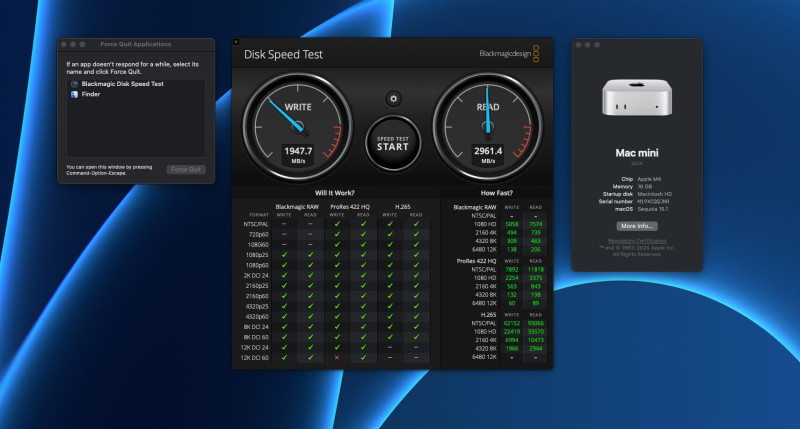Image resolution: width=800 pixels, height=429 pixels.
Task: Click the Force Quit button
Action: tap(186, 169)
